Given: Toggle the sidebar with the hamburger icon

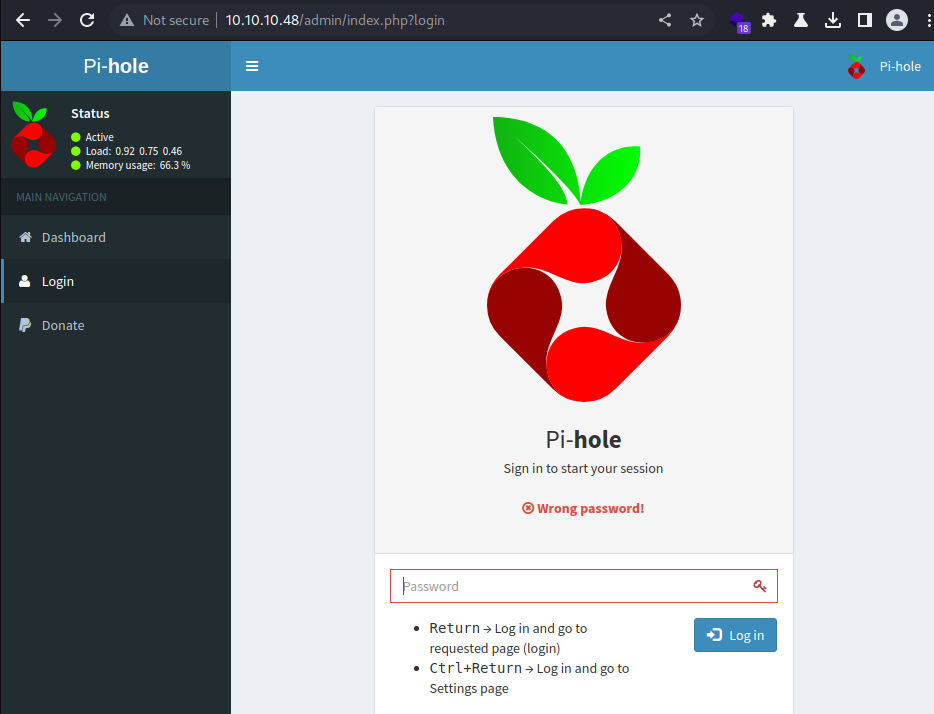Looking at the screenshot, I should 252,66.
